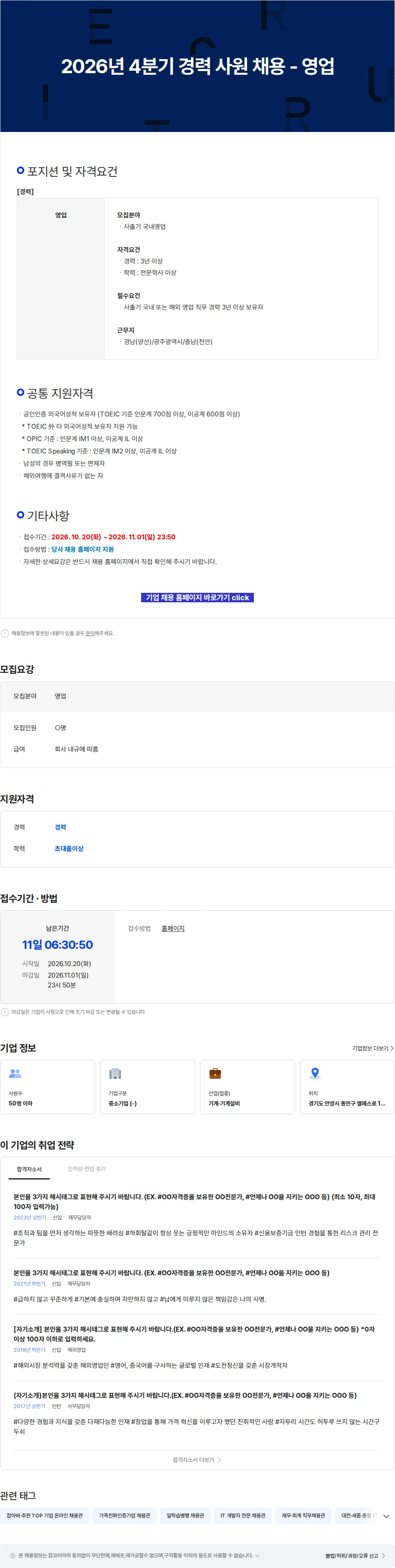The height and width of the screenshot is (1568, 395).
Task: Open the 기업구분 중소기업 card
Action: click(148, 1087)
